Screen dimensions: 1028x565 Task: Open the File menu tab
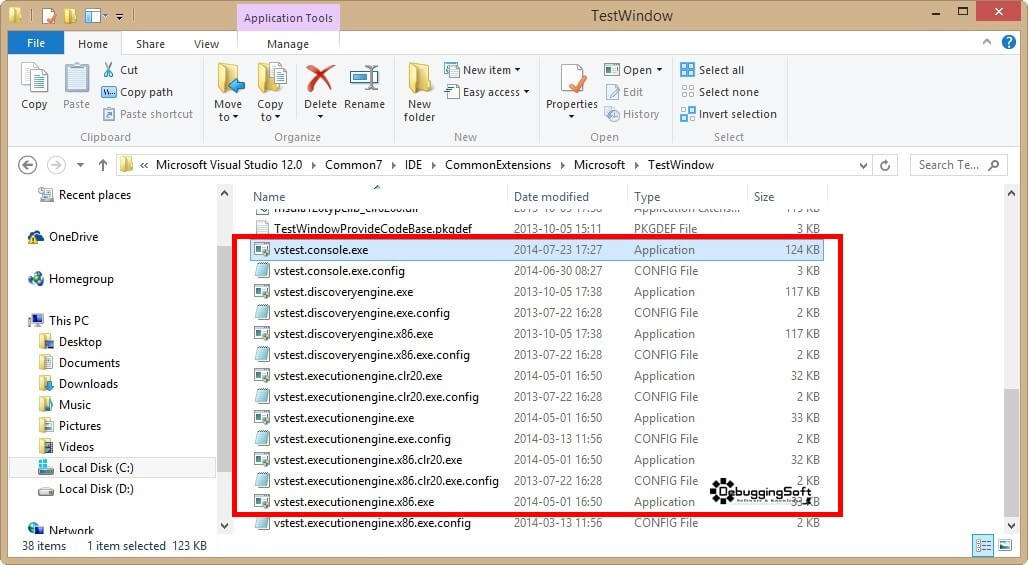point(36,43)
